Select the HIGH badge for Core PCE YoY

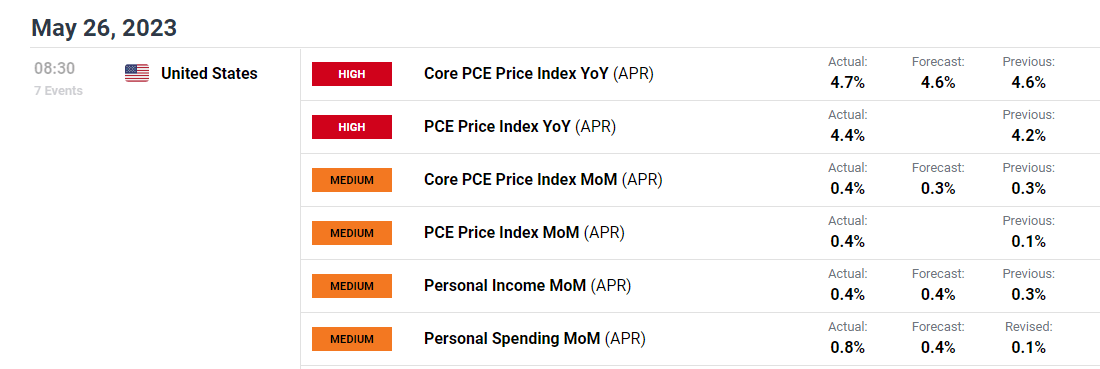pos(351,74)
